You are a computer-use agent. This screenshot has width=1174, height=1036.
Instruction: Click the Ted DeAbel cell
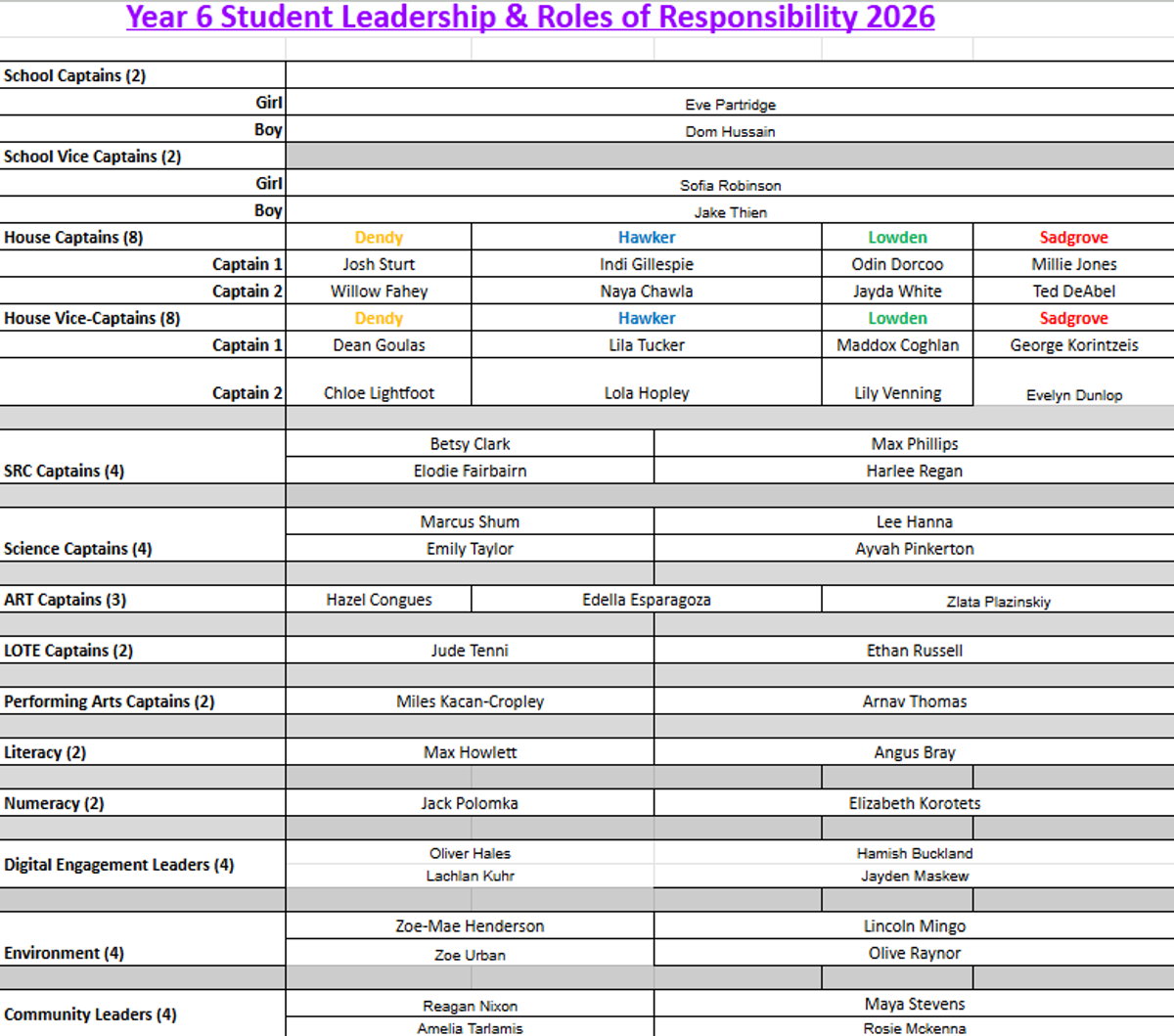tap(1073, 292)
